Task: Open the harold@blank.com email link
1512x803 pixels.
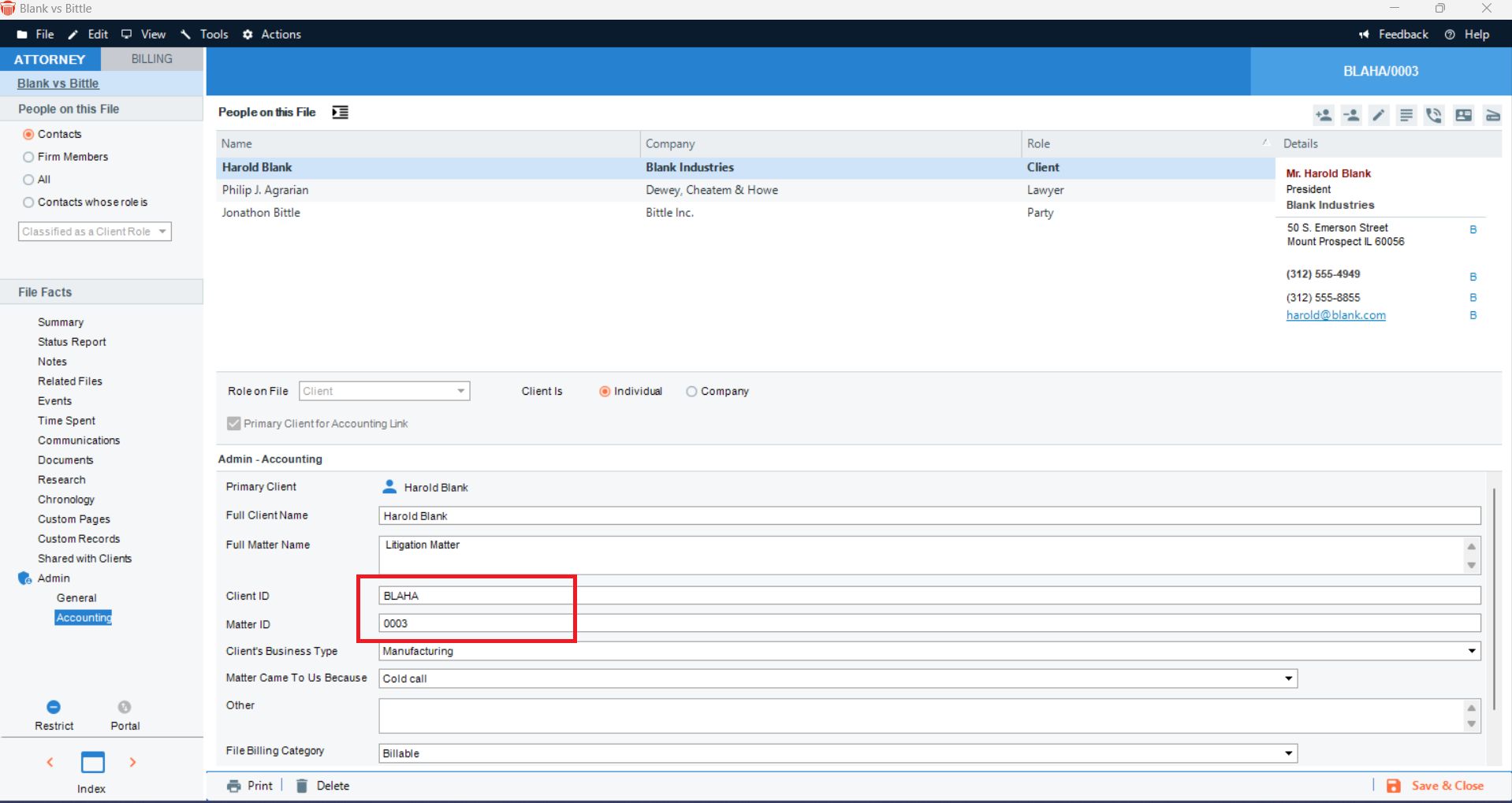Action: pos(1335,314)
